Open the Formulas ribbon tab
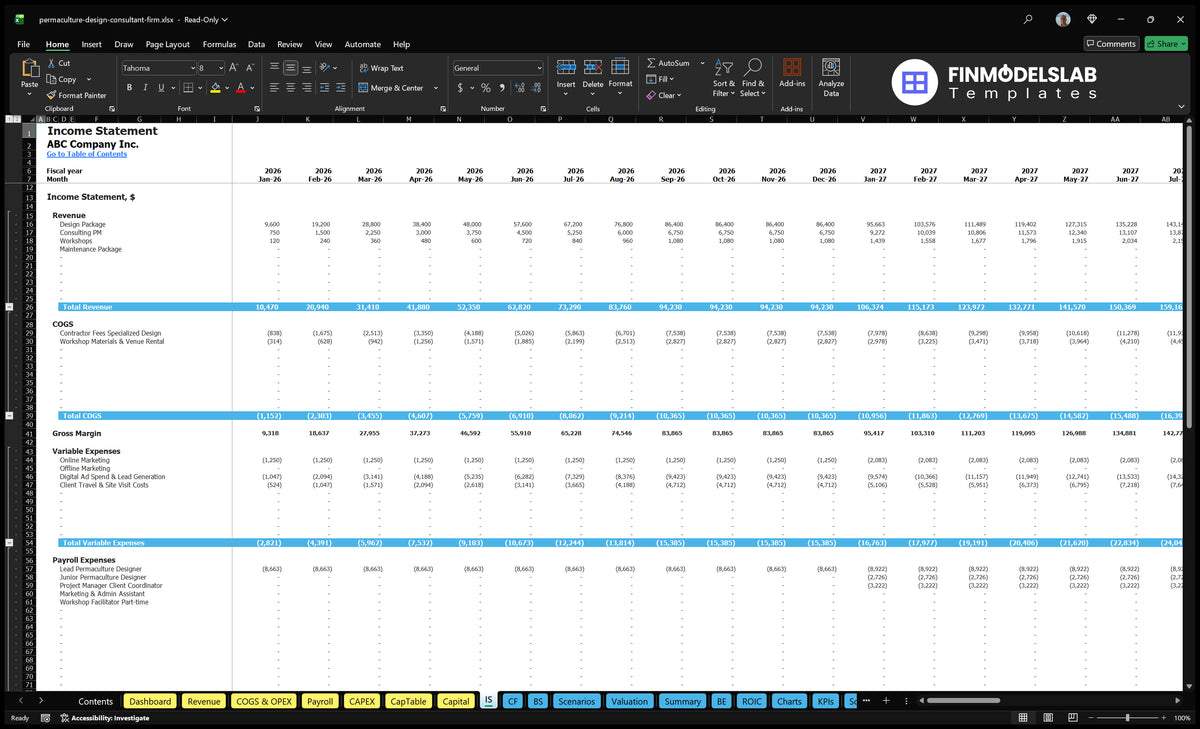 coord(219,44)
